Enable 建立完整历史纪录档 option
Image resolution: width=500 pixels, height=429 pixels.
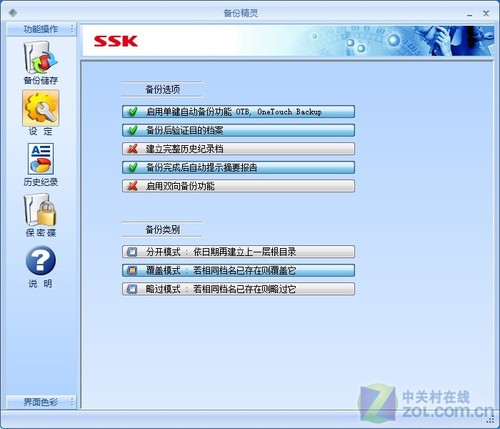point(238,149)
